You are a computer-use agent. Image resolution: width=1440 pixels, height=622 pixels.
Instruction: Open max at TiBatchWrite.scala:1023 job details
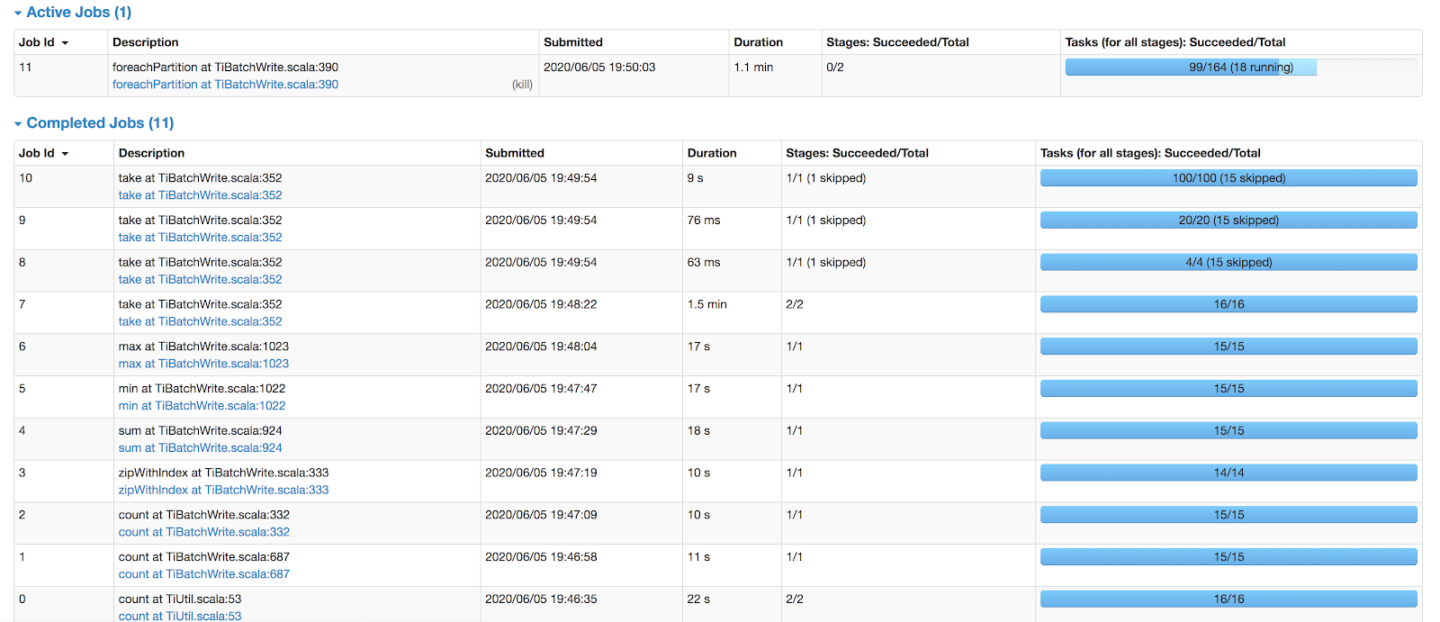click(203, 363)
